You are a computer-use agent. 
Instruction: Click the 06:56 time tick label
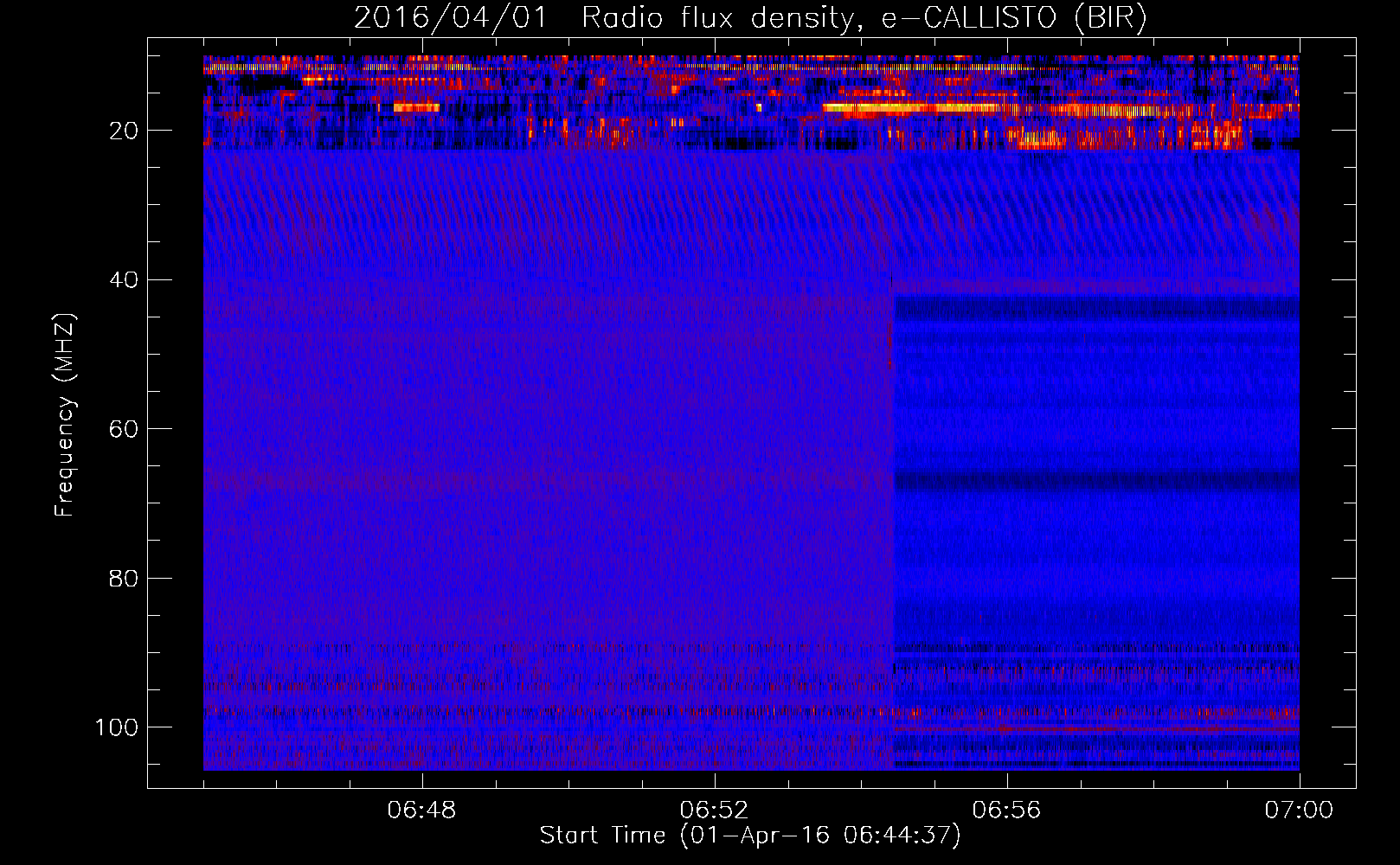point(1006,811)
